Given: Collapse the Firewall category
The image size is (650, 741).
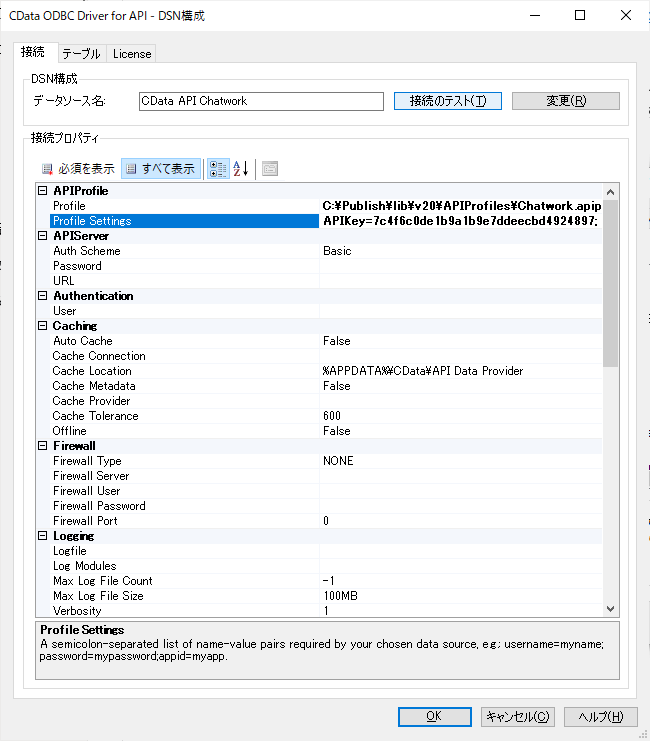Looking at the screenshot, I should (43, 446).
